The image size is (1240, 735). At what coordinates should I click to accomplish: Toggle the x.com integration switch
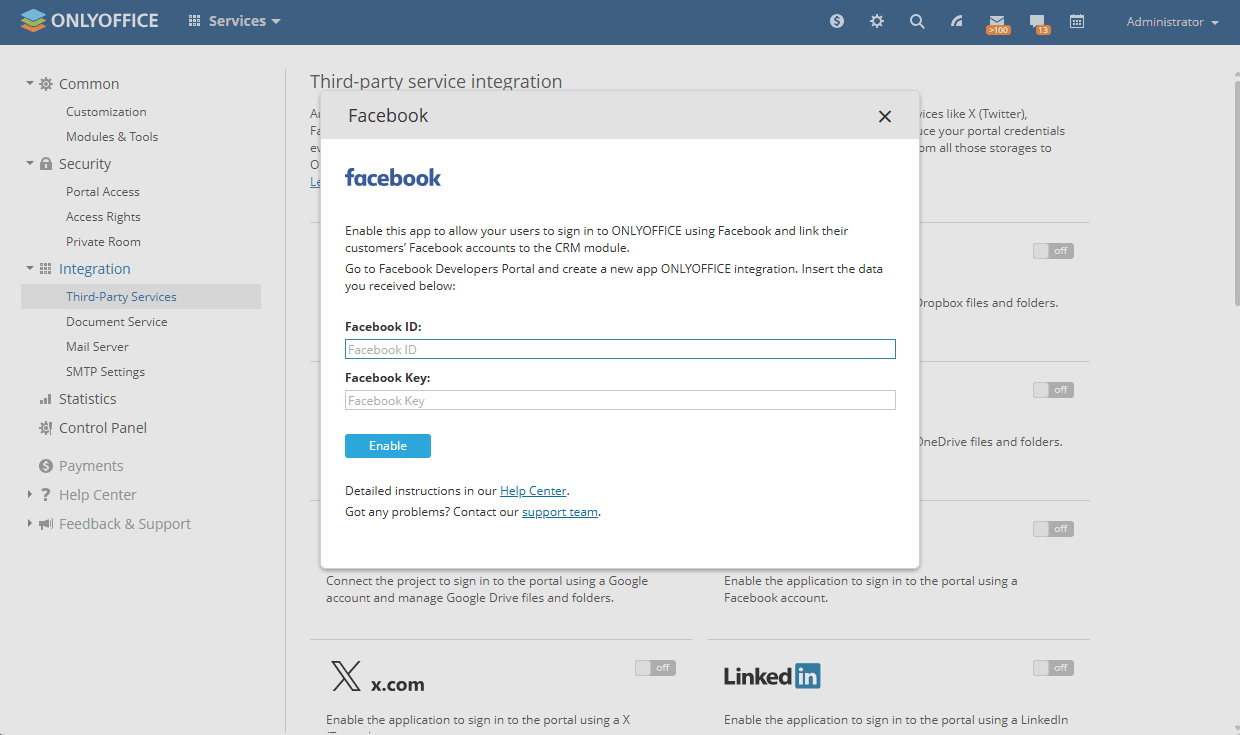coord(655,668)
